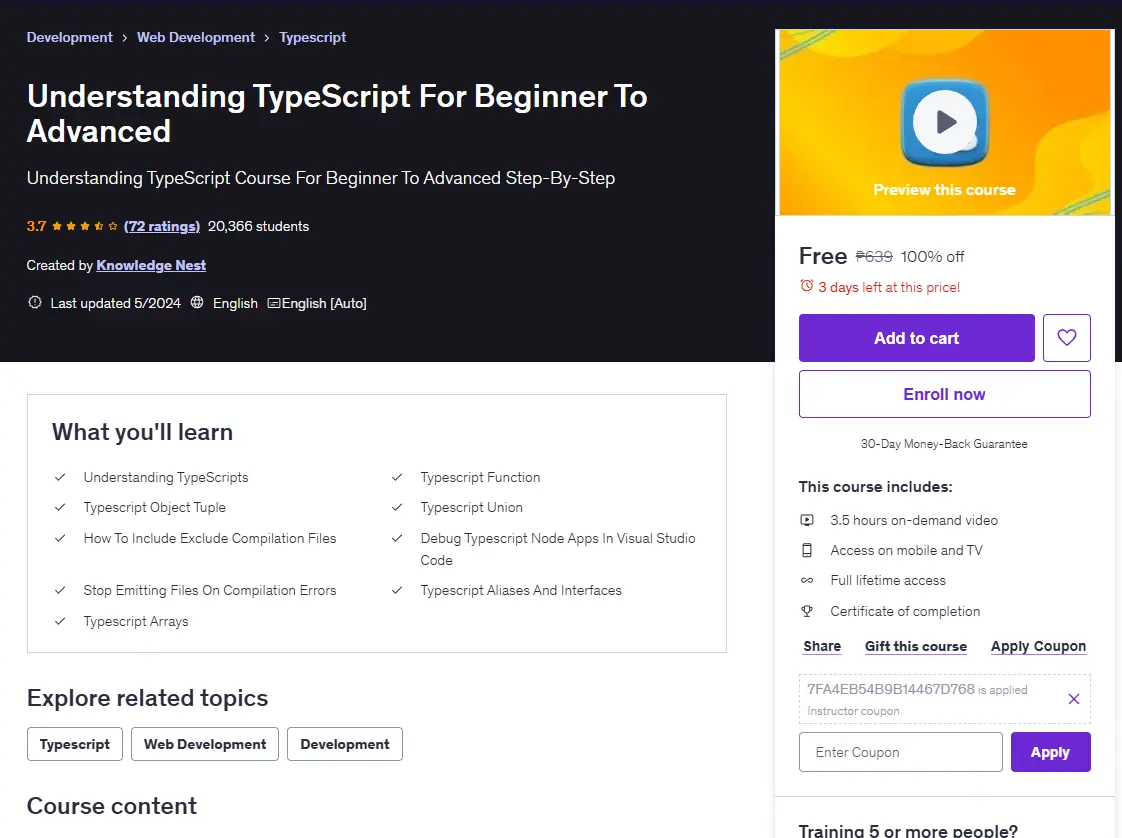Screen dimensions: 1122x838
Task: Click the 20,366 students text
Action: click(258, 226)
